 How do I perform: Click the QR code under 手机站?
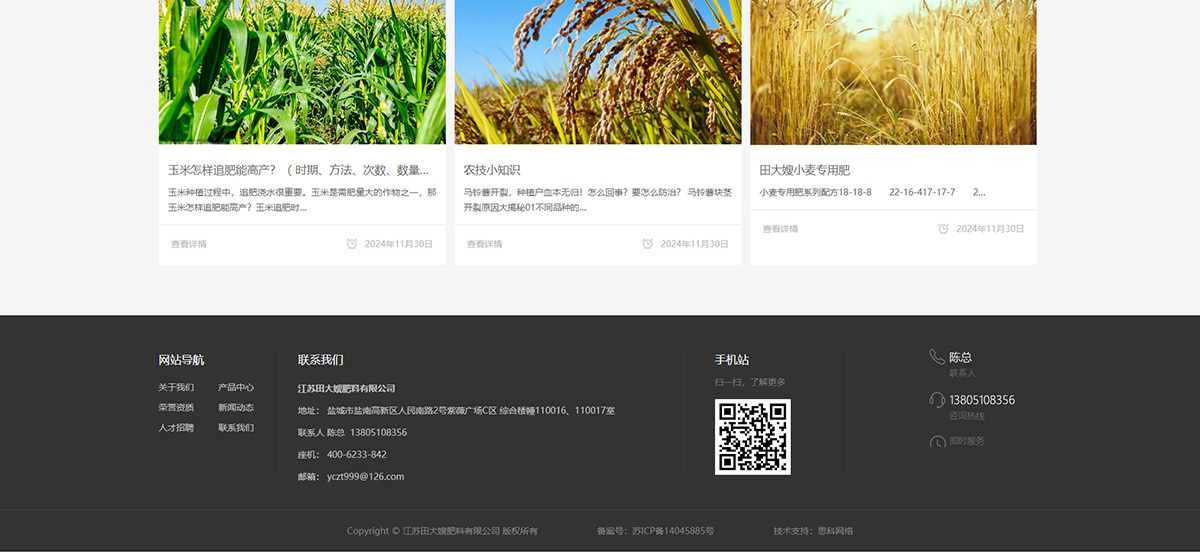[752, 436]
